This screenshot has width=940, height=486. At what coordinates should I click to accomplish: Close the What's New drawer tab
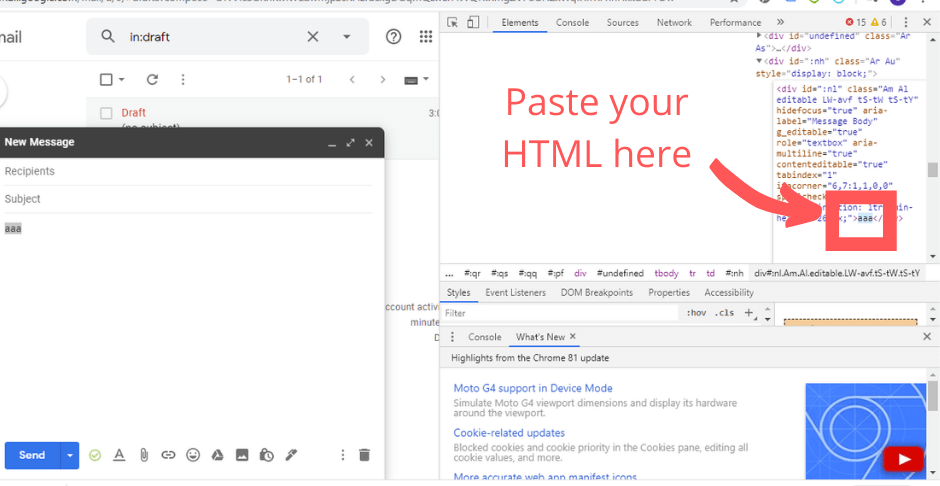[x=573, y=337]
